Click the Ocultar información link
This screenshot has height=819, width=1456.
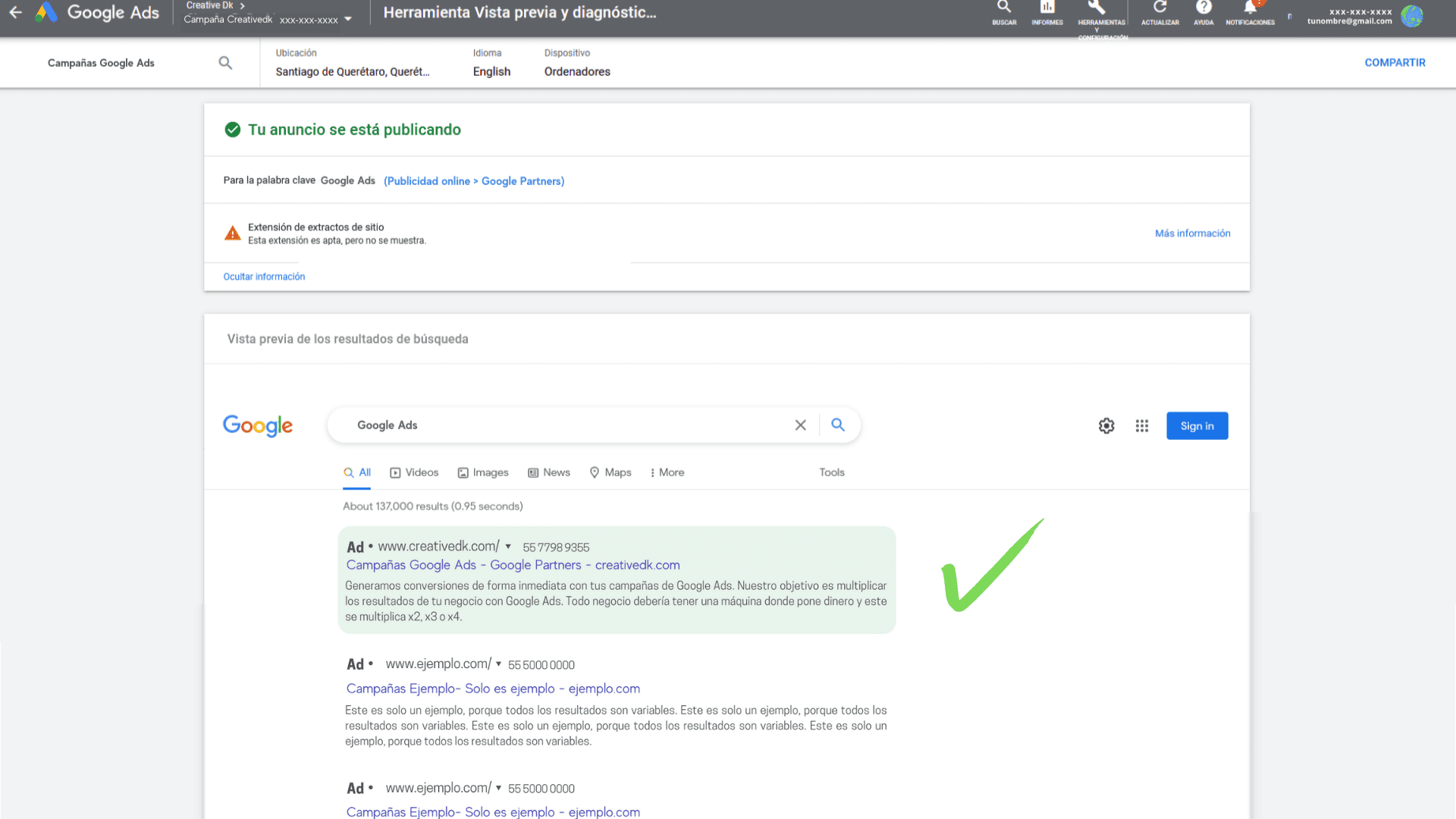[x=264, y=277]
